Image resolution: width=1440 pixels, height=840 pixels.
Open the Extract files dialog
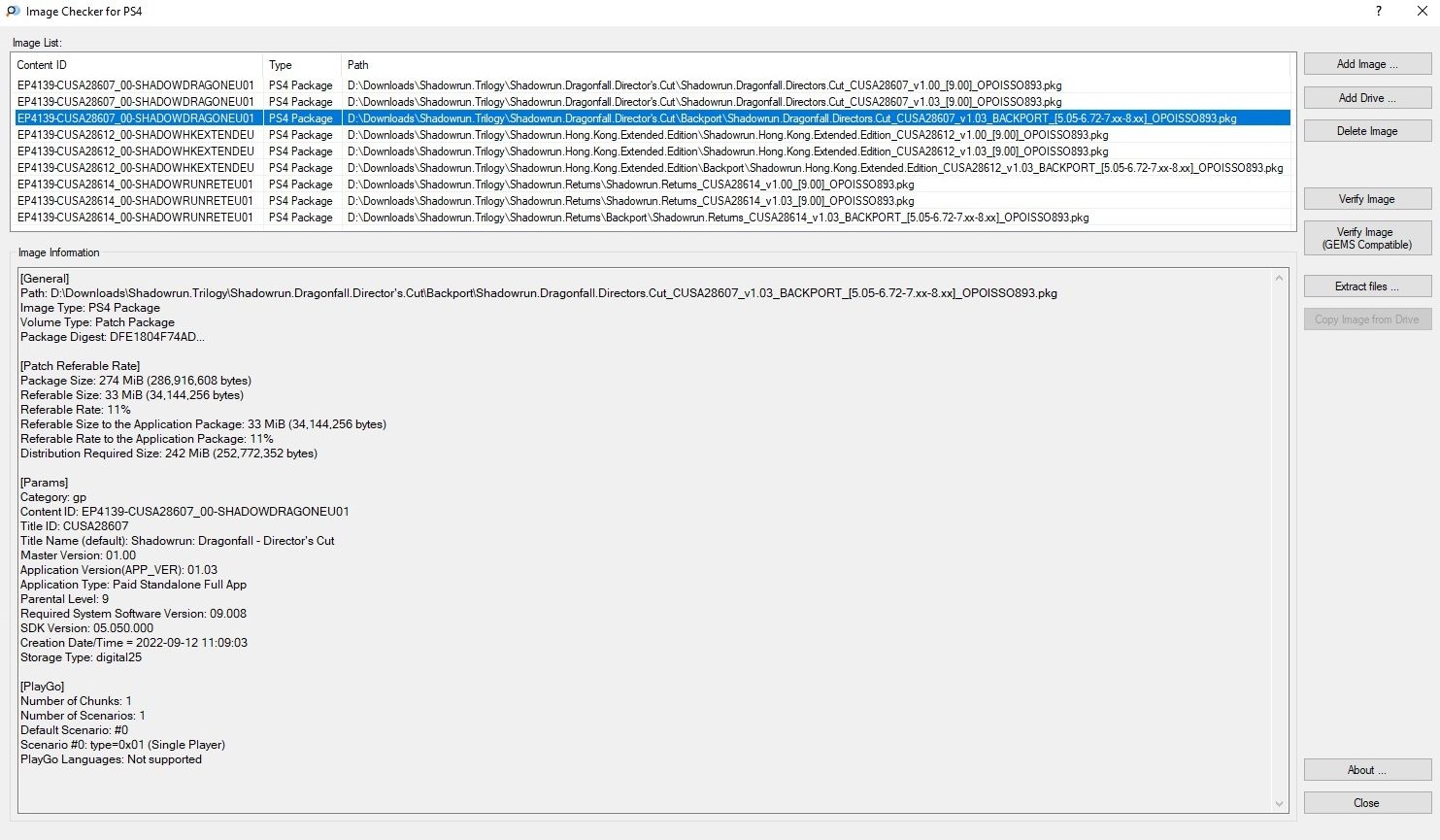point(1367,286)
